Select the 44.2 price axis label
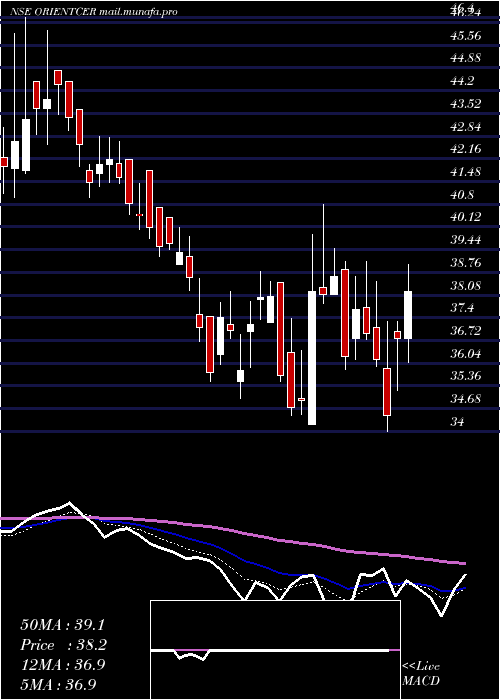 tap(462, 81)
